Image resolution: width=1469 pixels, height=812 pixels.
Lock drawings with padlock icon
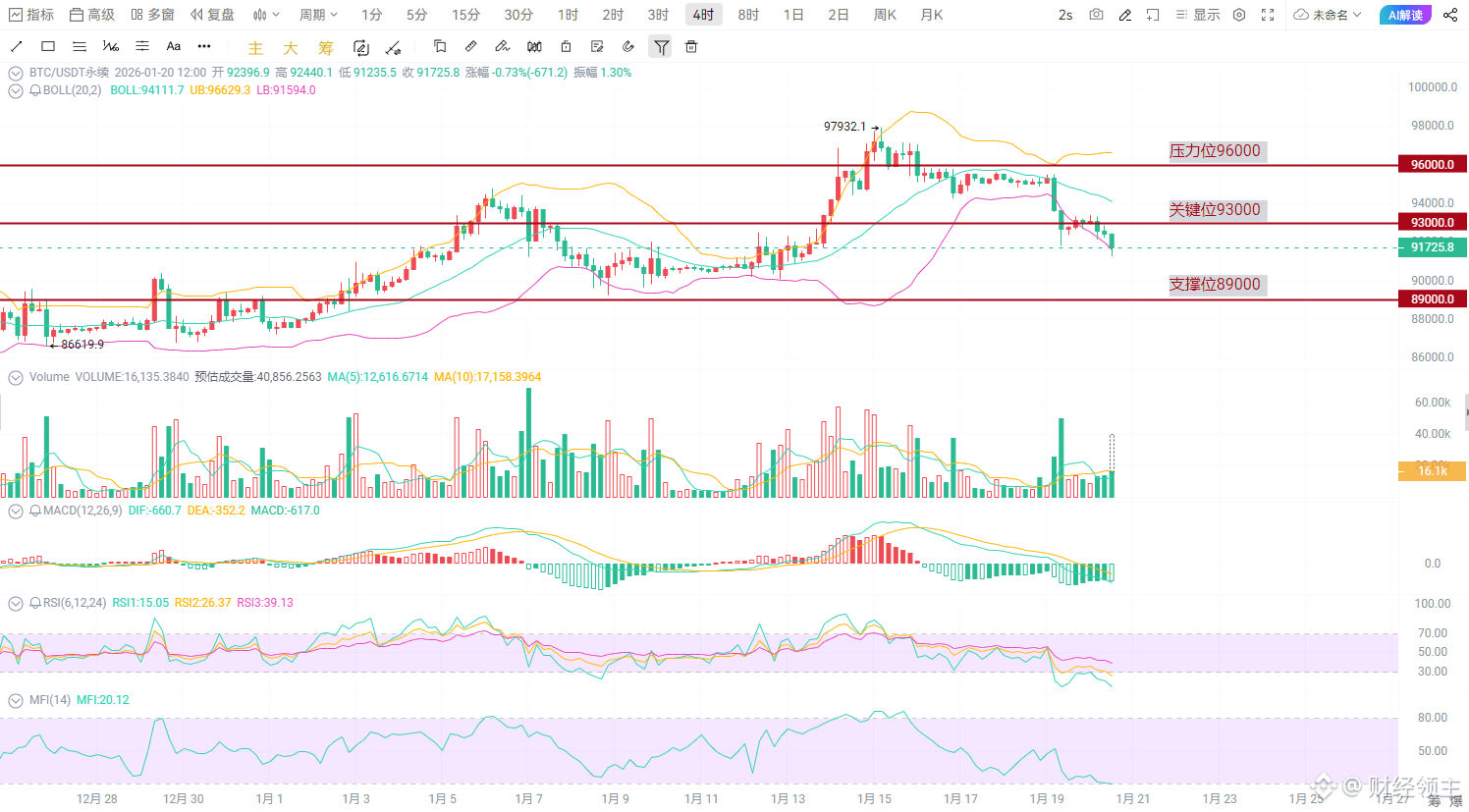(566, 46)
